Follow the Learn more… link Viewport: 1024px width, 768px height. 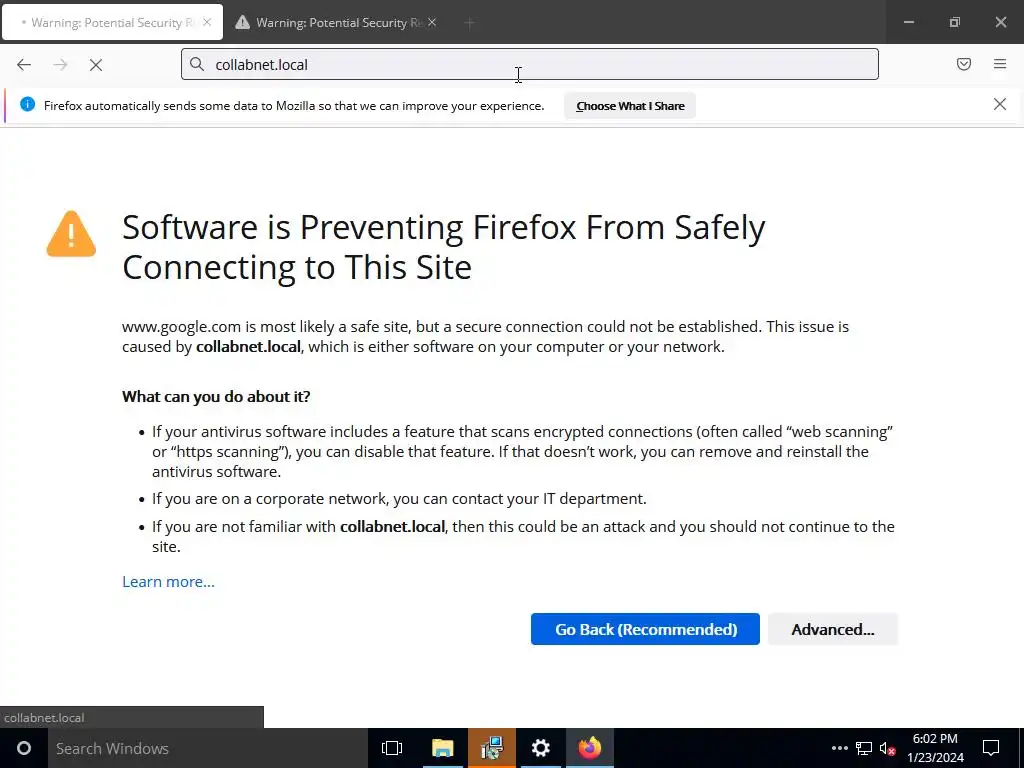coord(168,581)
